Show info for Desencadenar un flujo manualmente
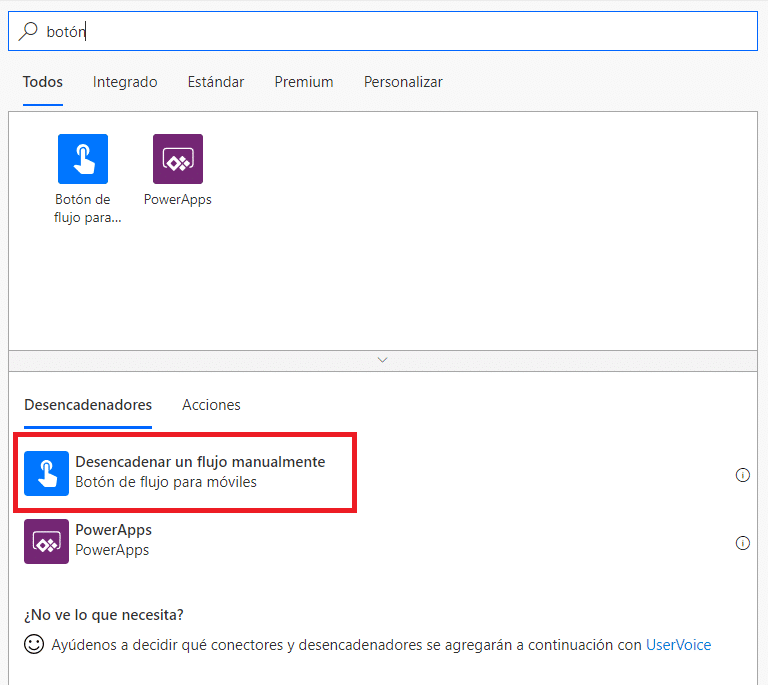 pyautogui.click(x=743, y=475)
